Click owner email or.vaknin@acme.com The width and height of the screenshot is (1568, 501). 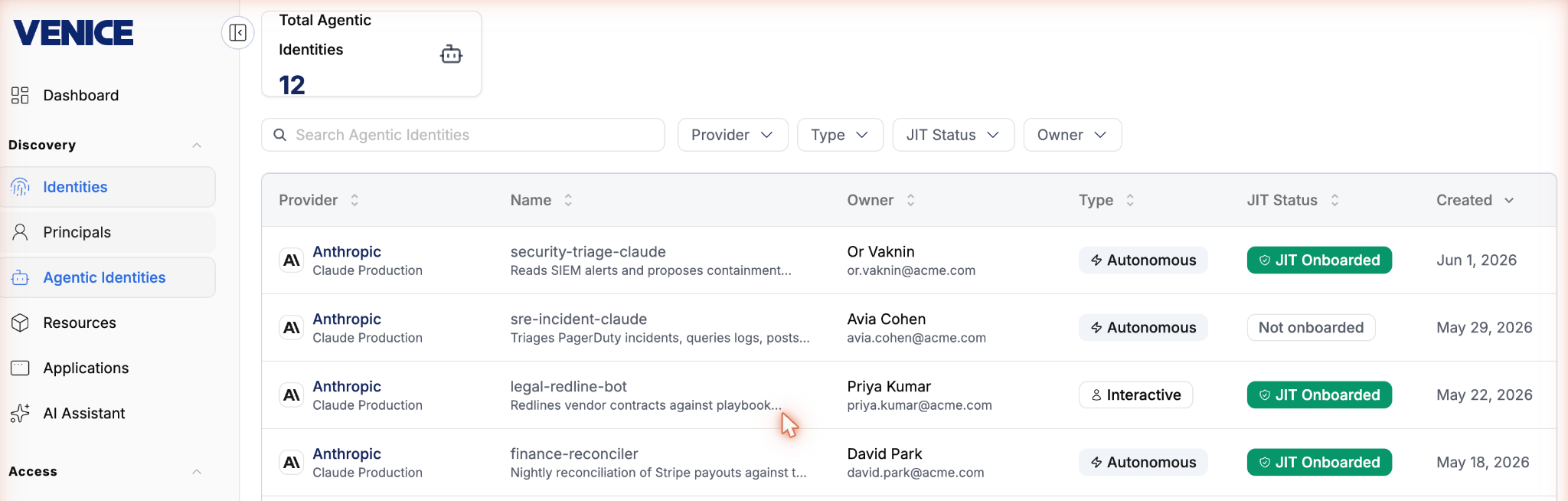coord(911,270)
